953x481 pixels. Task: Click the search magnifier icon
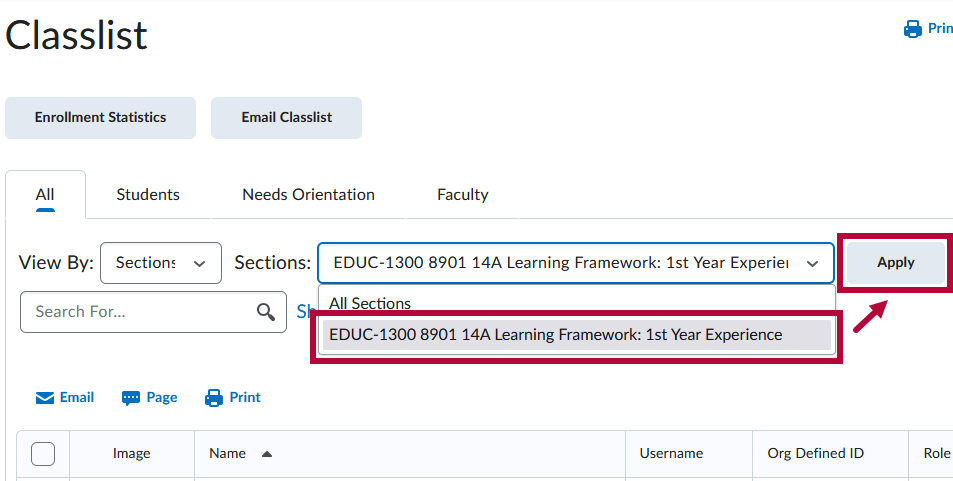(265, 312)
